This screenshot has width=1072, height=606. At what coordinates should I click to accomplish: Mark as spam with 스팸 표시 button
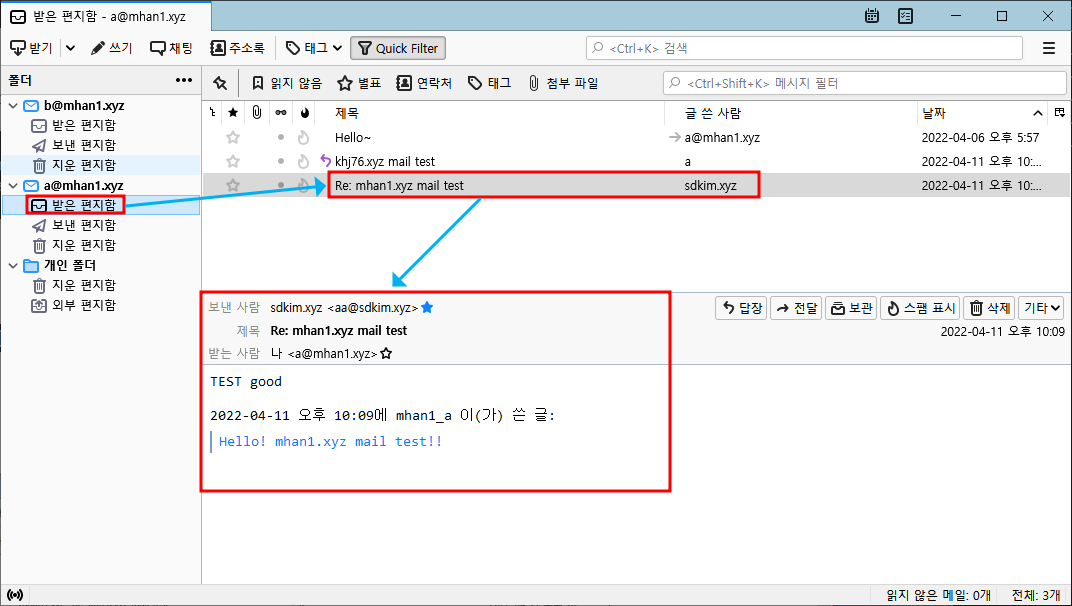click(x=920, y=308)
